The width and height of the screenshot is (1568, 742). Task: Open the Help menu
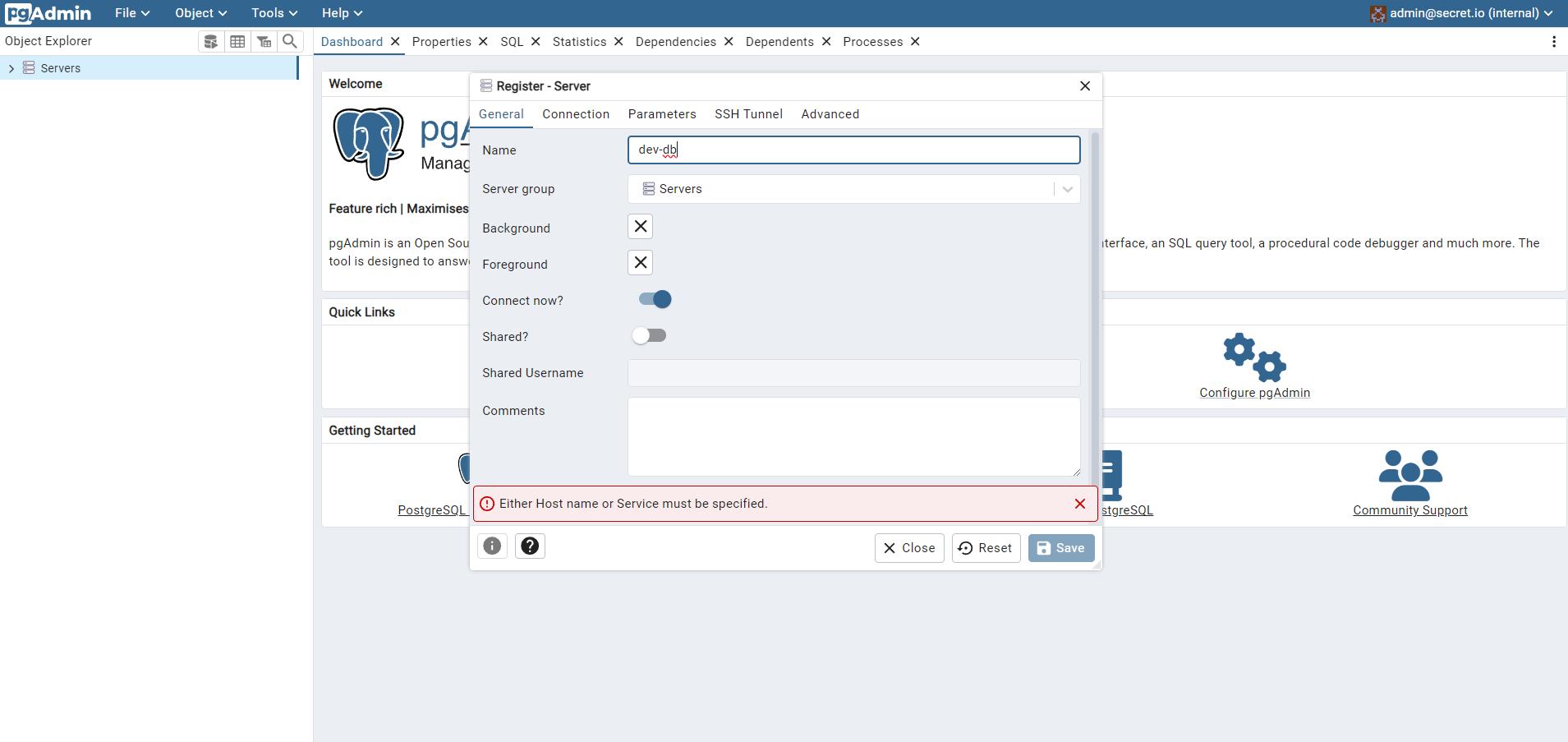pos(342,13)
